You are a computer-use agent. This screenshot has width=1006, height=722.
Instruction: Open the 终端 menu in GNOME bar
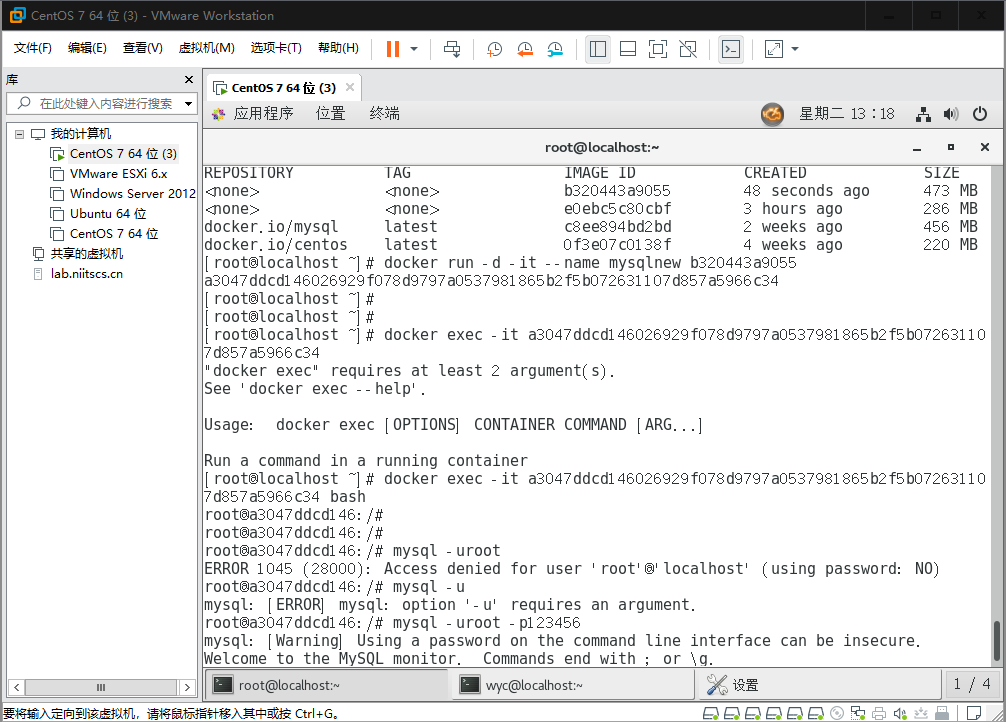(385, 114)
